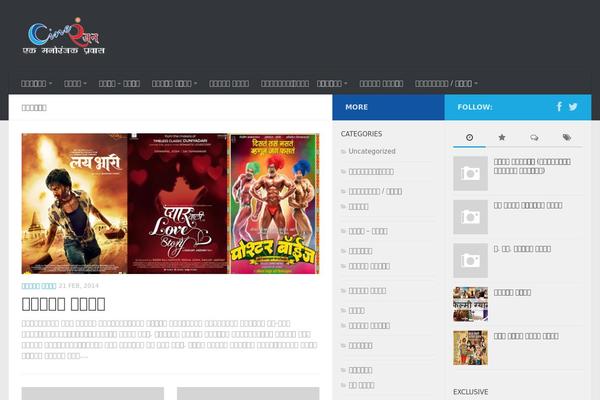
Task: Select the MORE sidebar header
Action: (356, 107)
